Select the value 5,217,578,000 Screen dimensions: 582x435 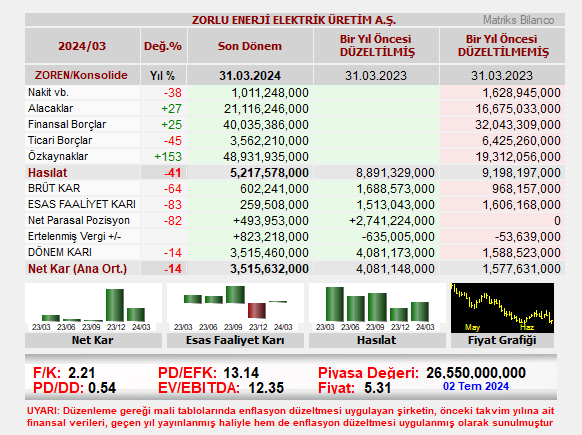click(x=269, y=173)
